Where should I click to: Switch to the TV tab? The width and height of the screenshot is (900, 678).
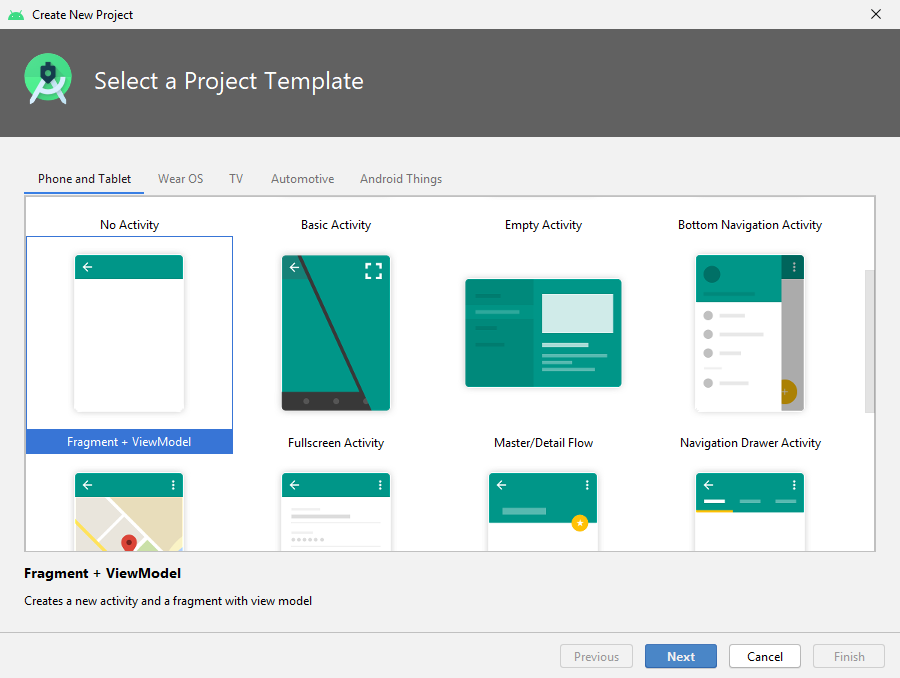pos(236,179)
